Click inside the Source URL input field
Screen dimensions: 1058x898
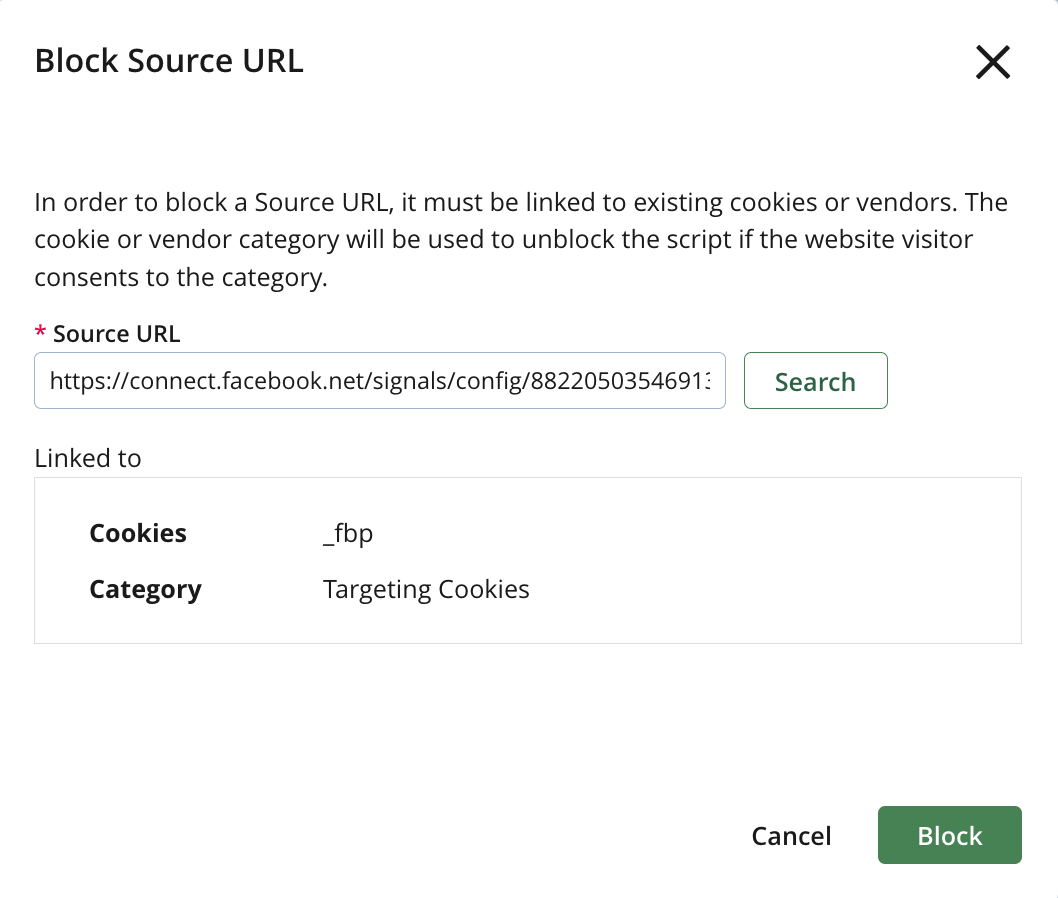380,381
